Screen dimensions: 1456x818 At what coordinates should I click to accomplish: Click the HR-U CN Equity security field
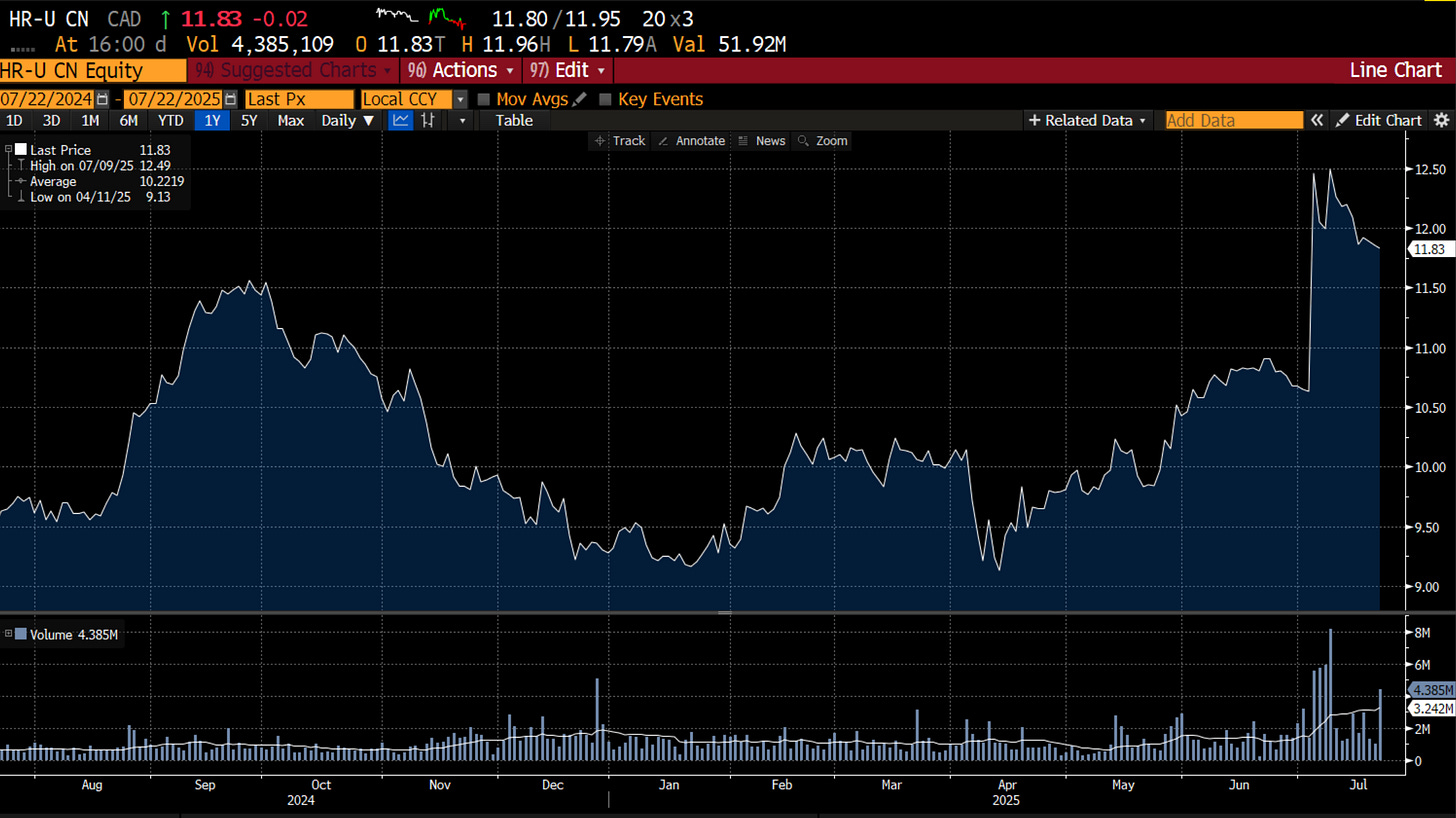coord(94,70)
